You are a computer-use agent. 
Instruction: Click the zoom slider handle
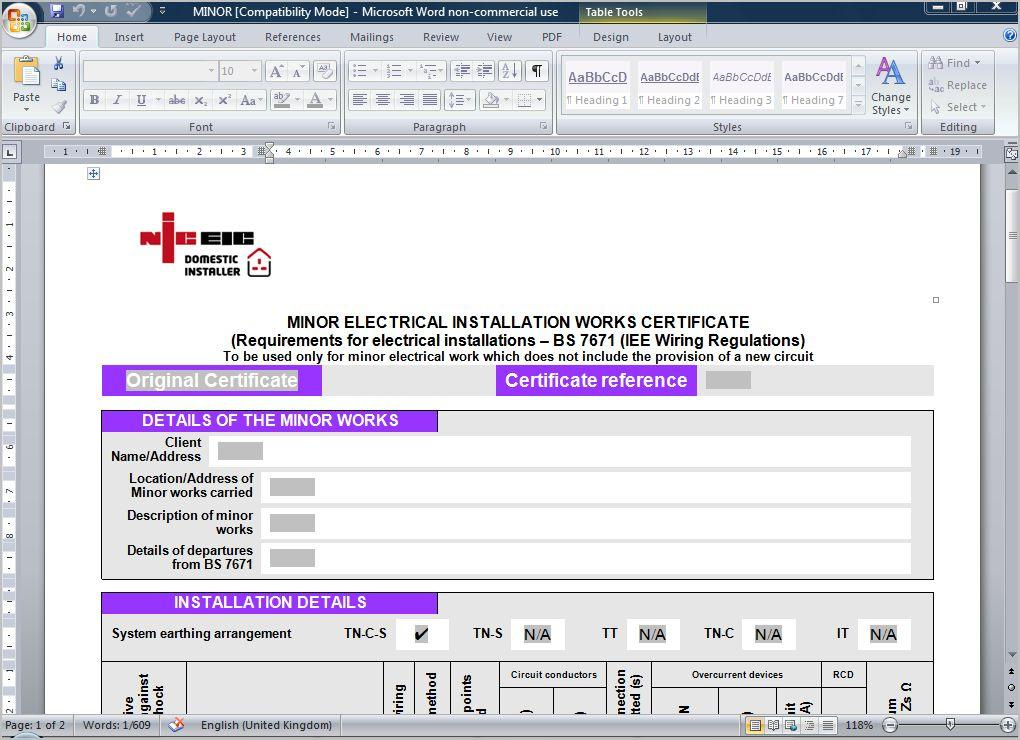click(950, 724)
